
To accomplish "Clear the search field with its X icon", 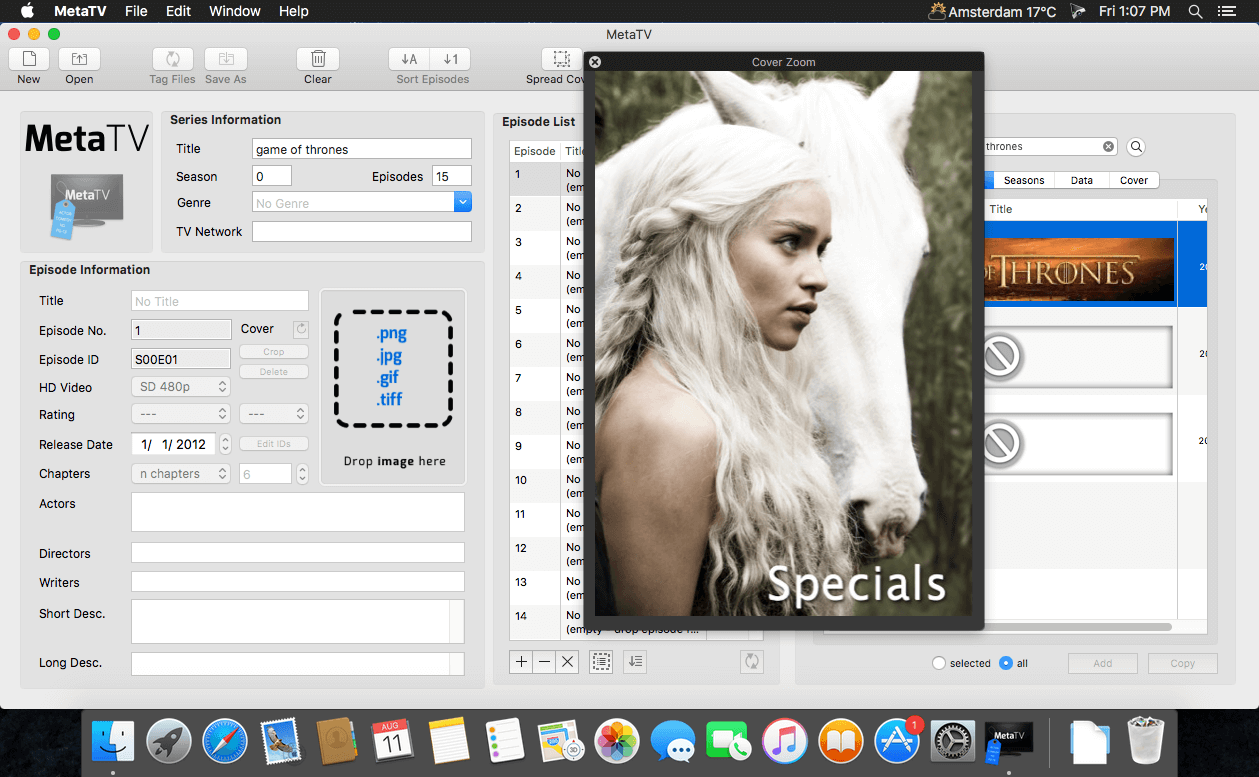I will [1108, 147].
